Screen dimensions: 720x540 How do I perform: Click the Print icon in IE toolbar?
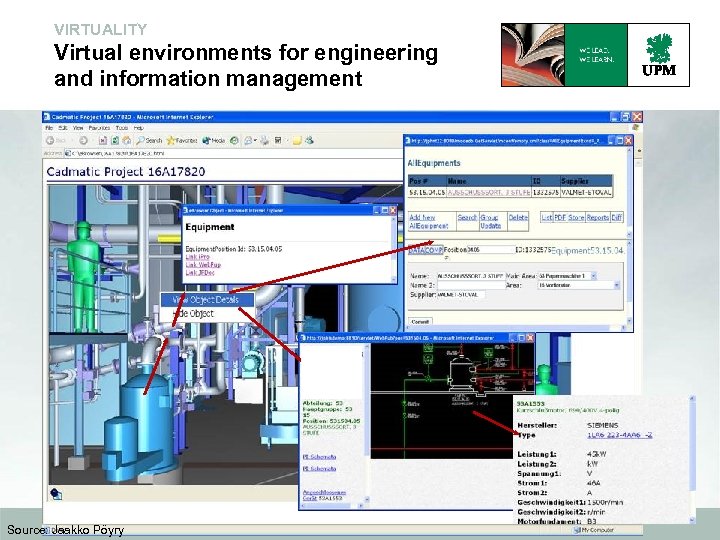point(264,141)
